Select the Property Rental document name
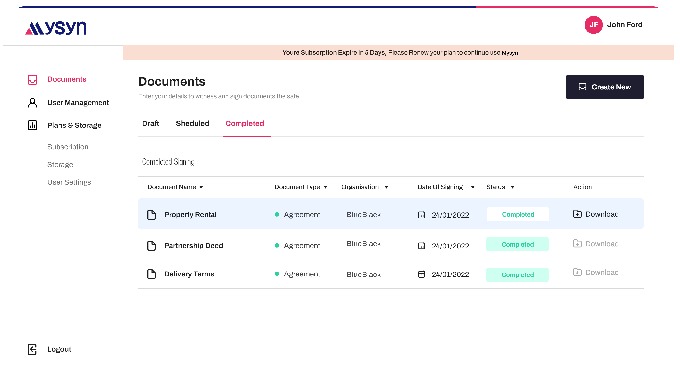The height and width of the screenshot is (390, 680). tap(190, 214)
